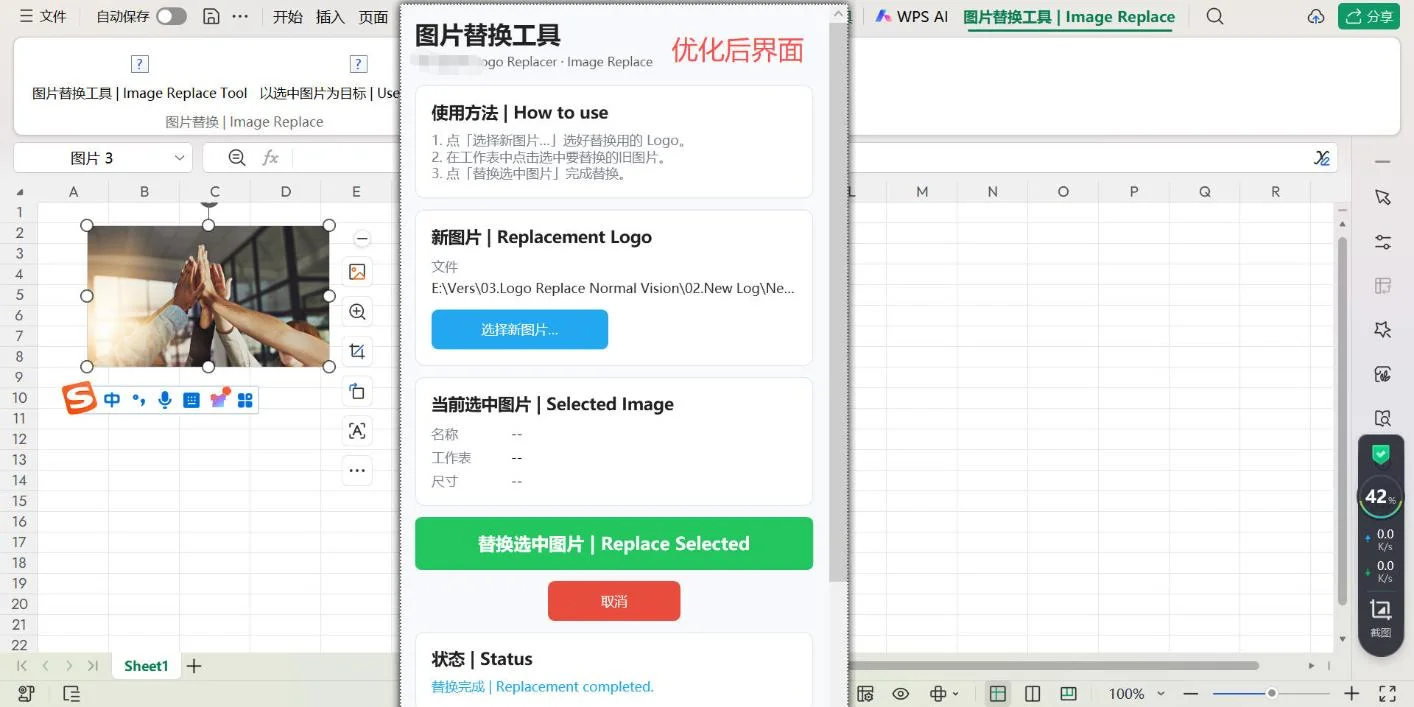
Task: Click the Sogou microphone voice input icon
Action: 165,400
